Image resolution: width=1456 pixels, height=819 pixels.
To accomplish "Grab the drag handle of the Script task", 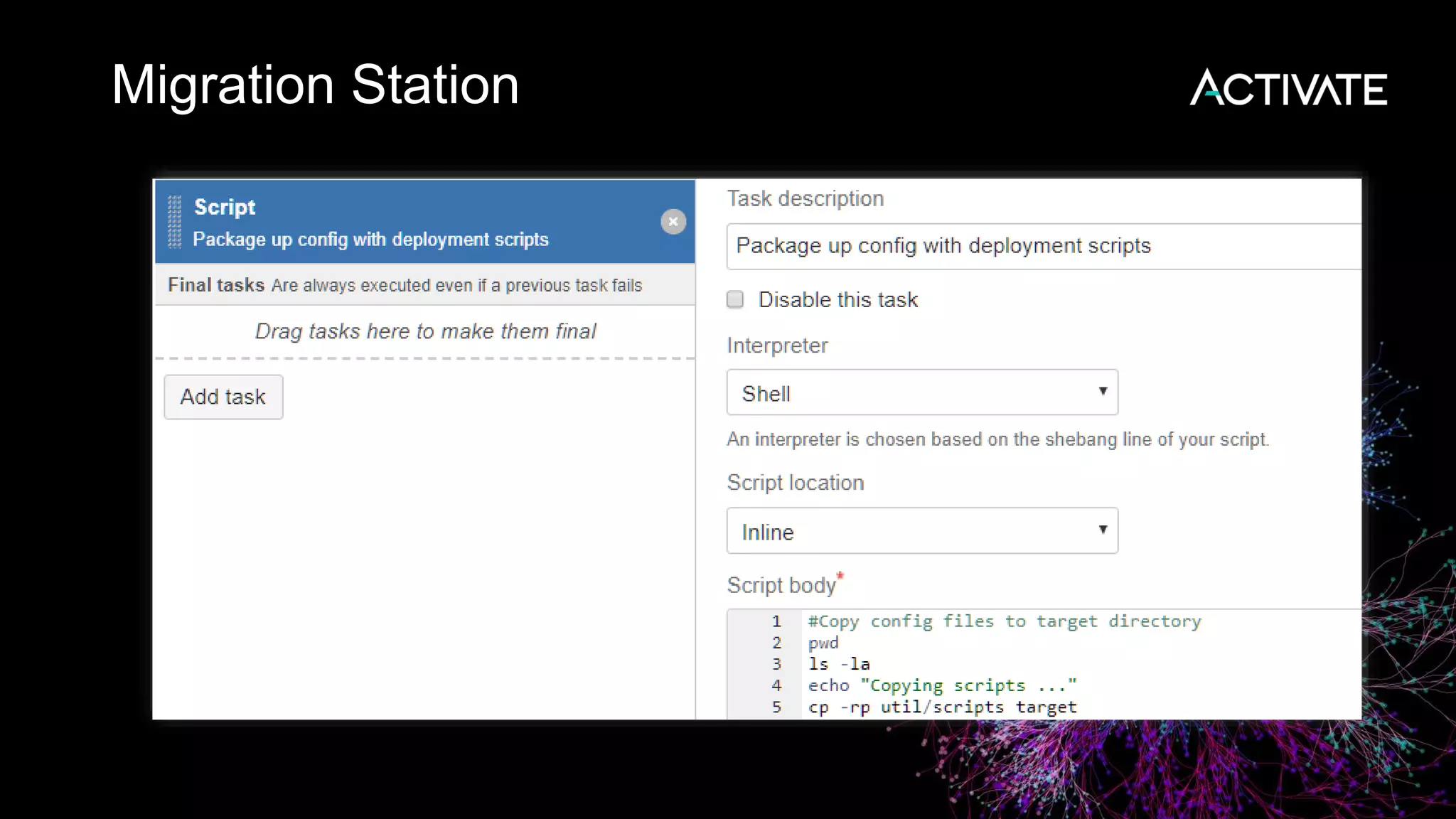I will 174,222.
